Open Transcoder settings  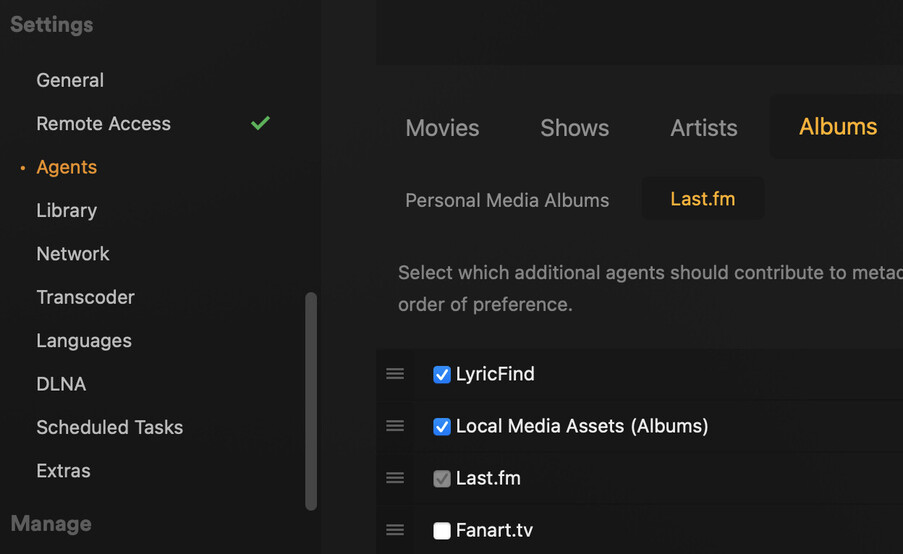pyautogui.click(x=85, y=297)
